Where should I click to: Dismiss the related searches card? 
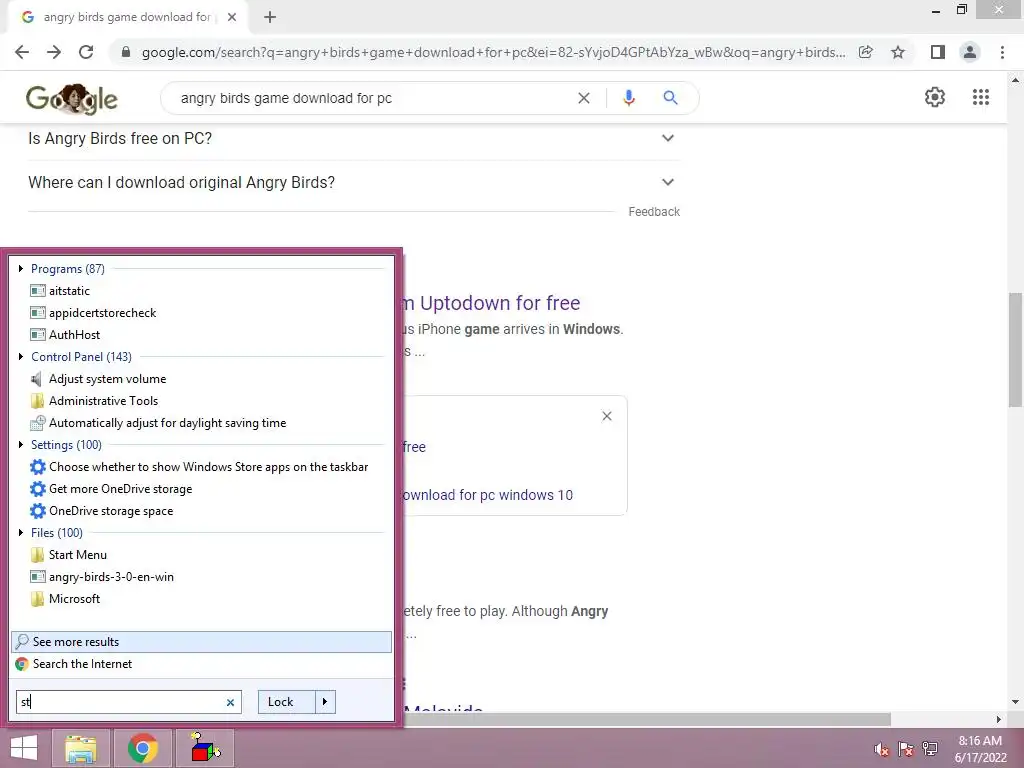pos(607,416)
